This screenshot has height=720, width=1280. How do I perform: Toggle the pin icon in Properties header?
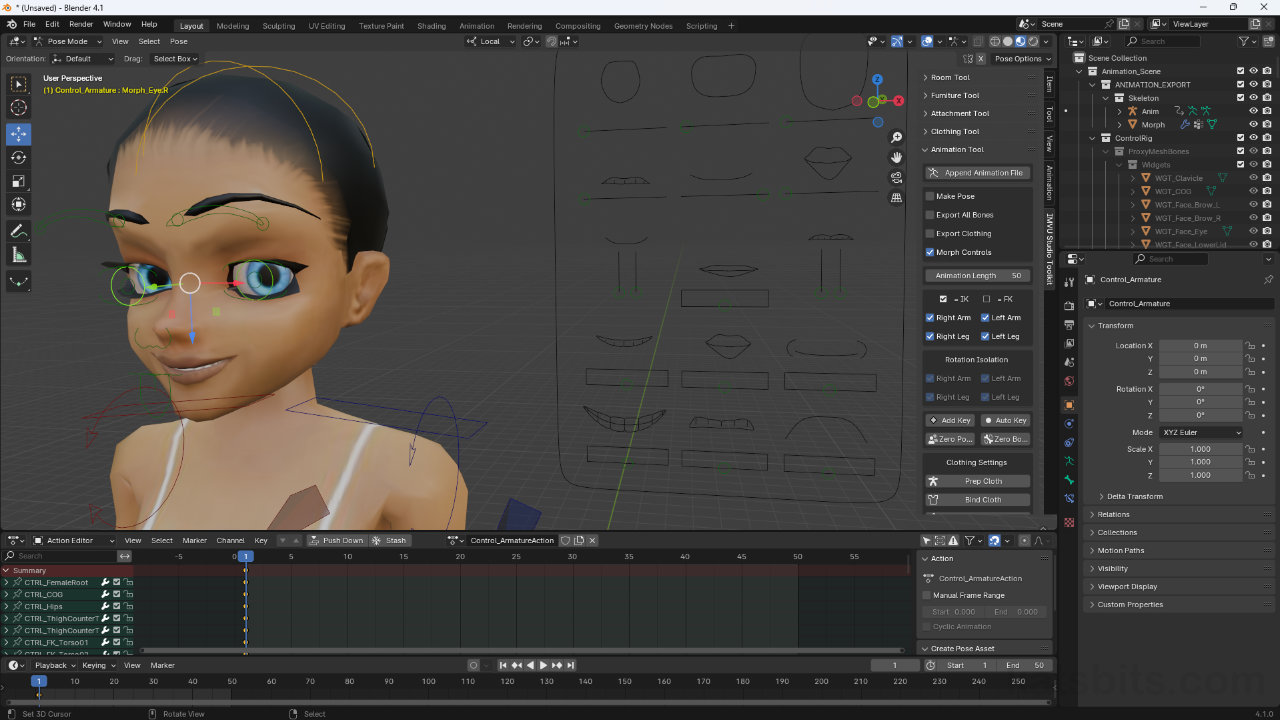click(x=1269, y=280)
